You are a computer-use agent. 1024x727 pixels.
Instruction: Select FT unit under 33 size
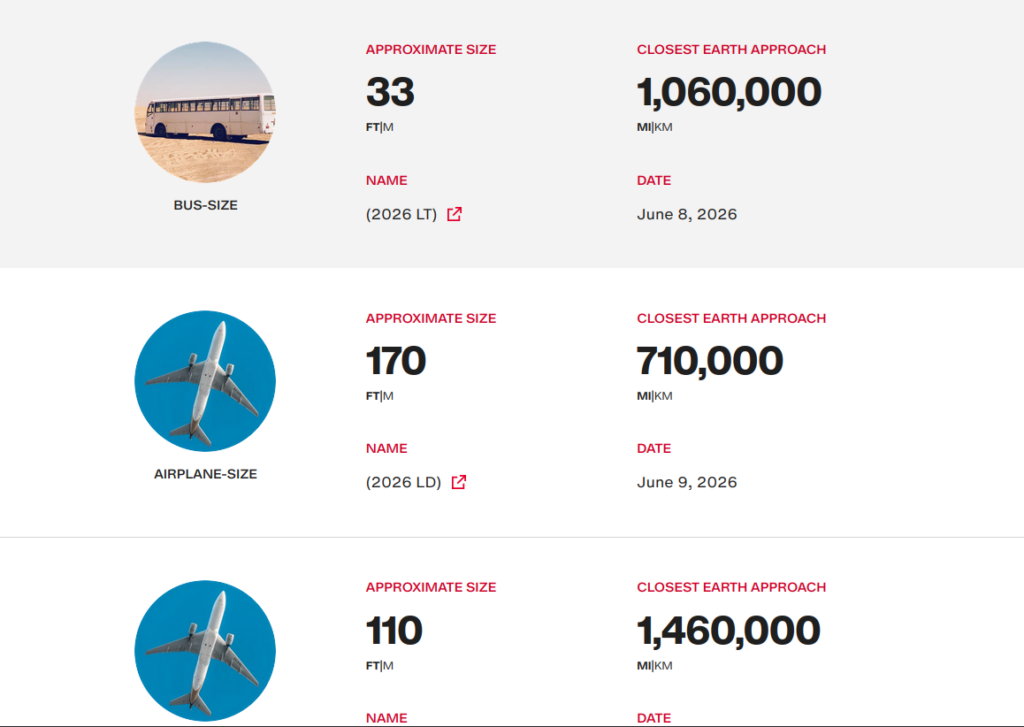[372, 127]
